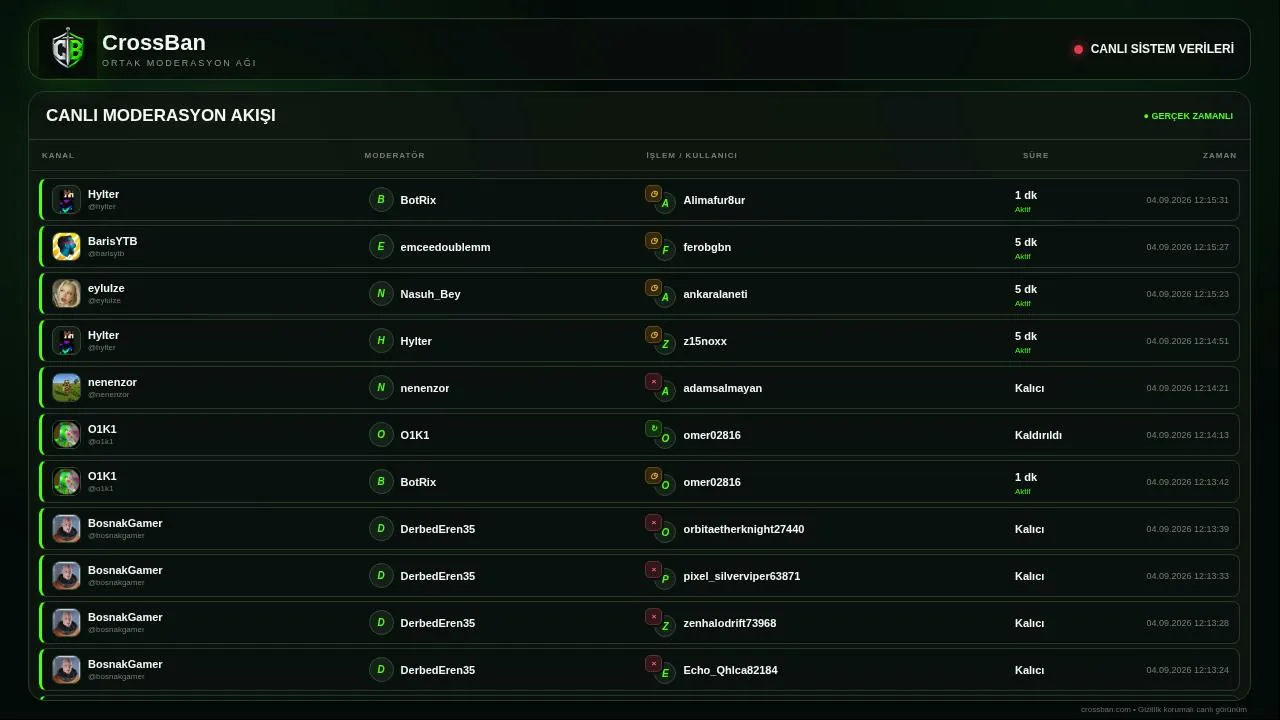Image resolution: width=1280 pixels, height=720 pixels.
Task: Click the SÜRE column header
Action: 1036,156
